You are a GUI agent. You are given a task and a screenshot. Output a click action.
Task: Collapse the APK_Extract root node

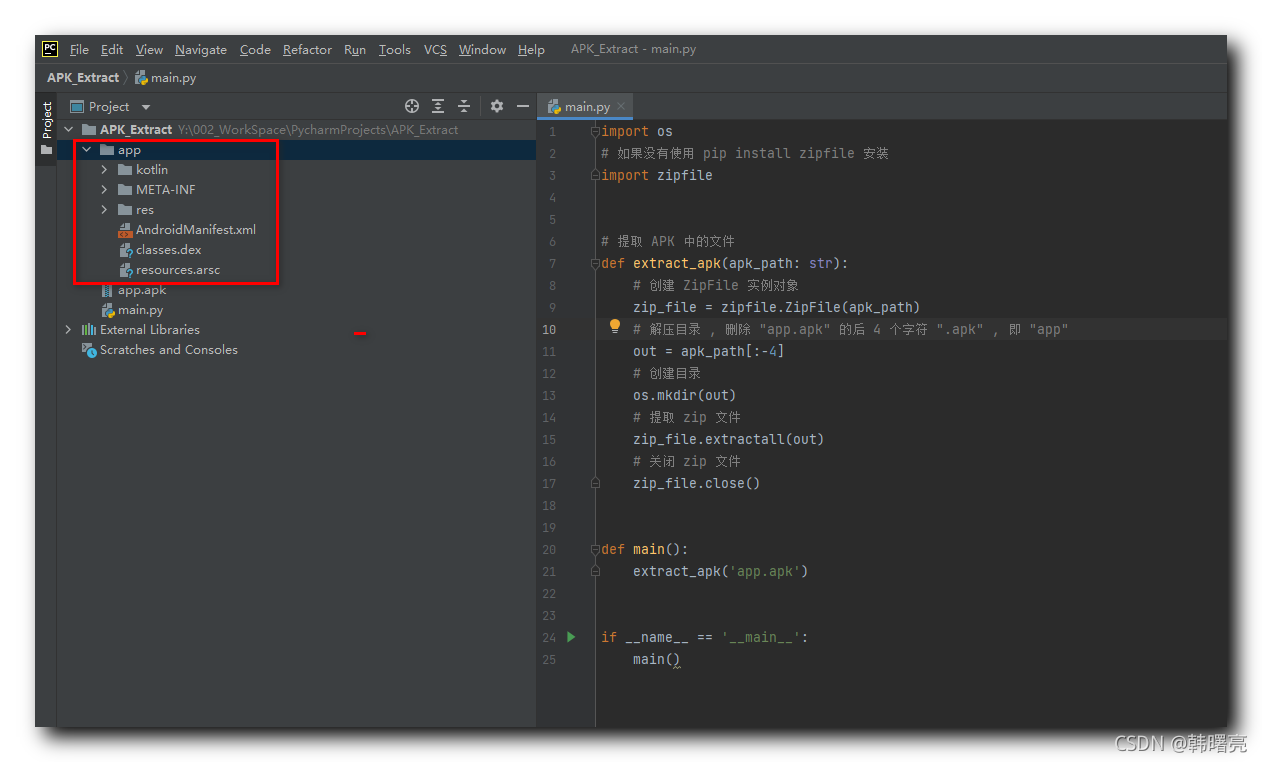point(68,130)
